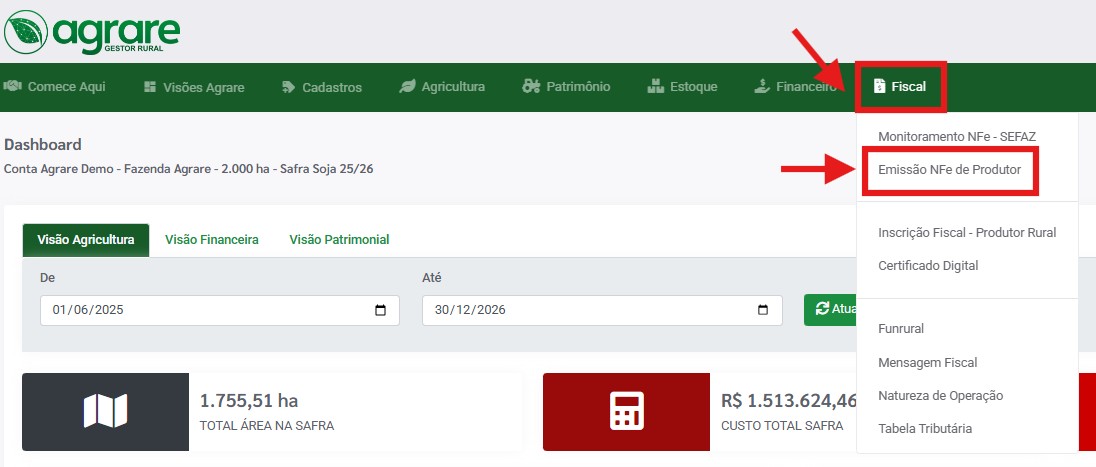Click the green Atualizar button
Screen dimensions: 1096x467
pyautogui.click(x=831, y=310)
